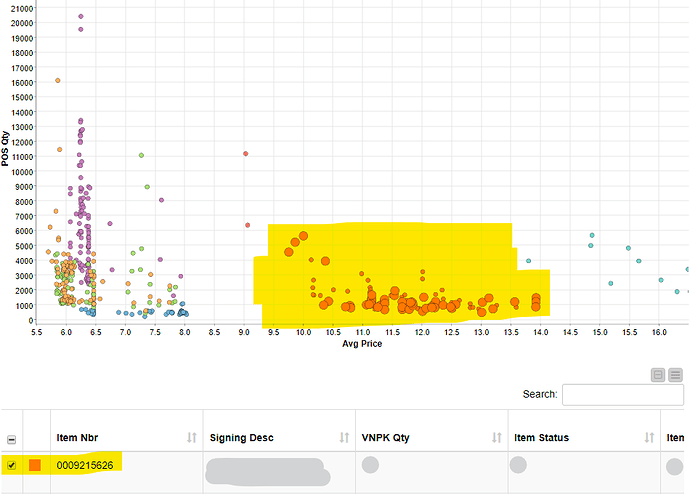
Task: Click the gray circle in VNPK Qty cell
Action: pyautogui.click(x=370, y=465)
